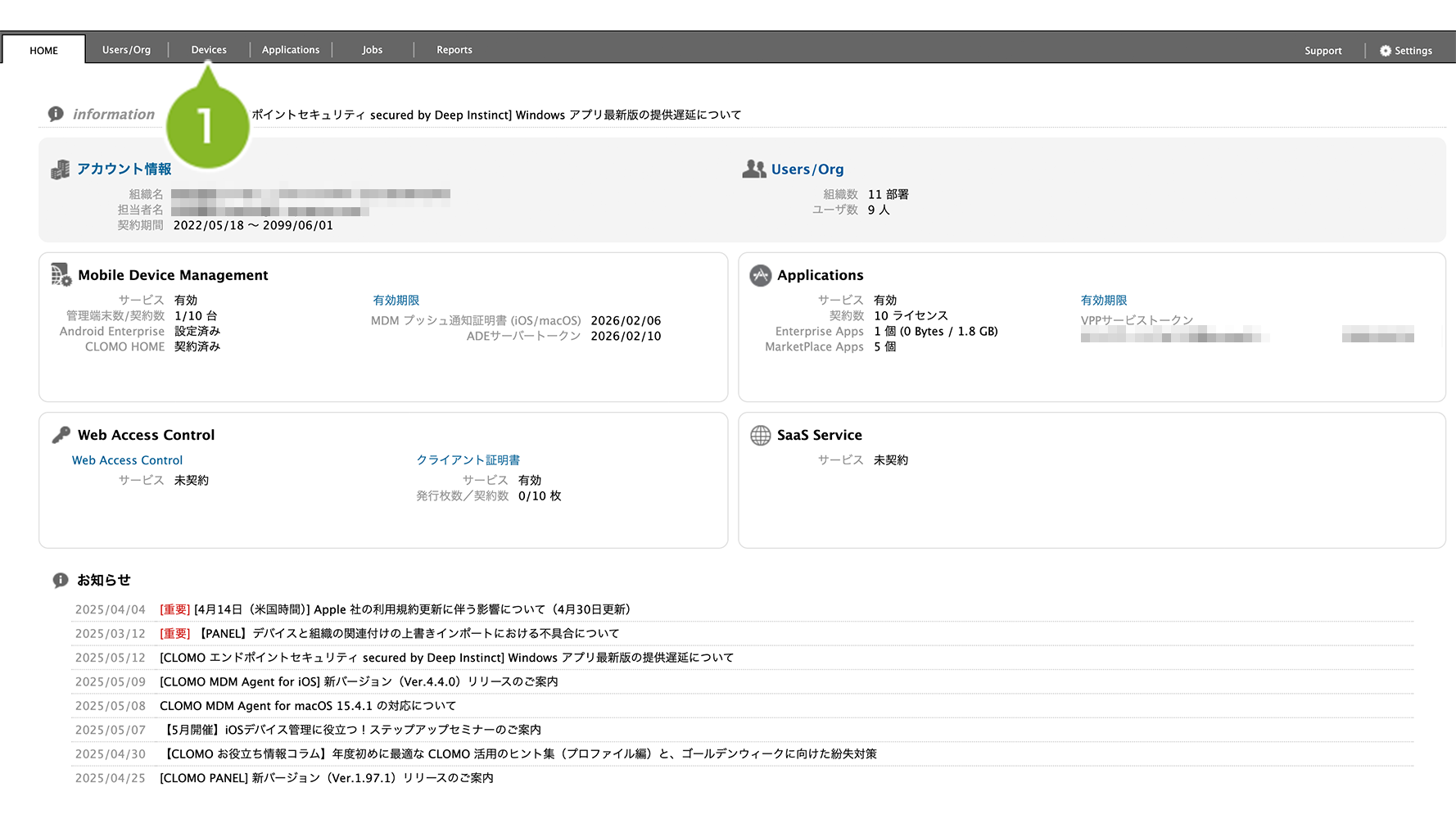
Task: Switch to the HOME tab
Action: (x=44, y=50)
